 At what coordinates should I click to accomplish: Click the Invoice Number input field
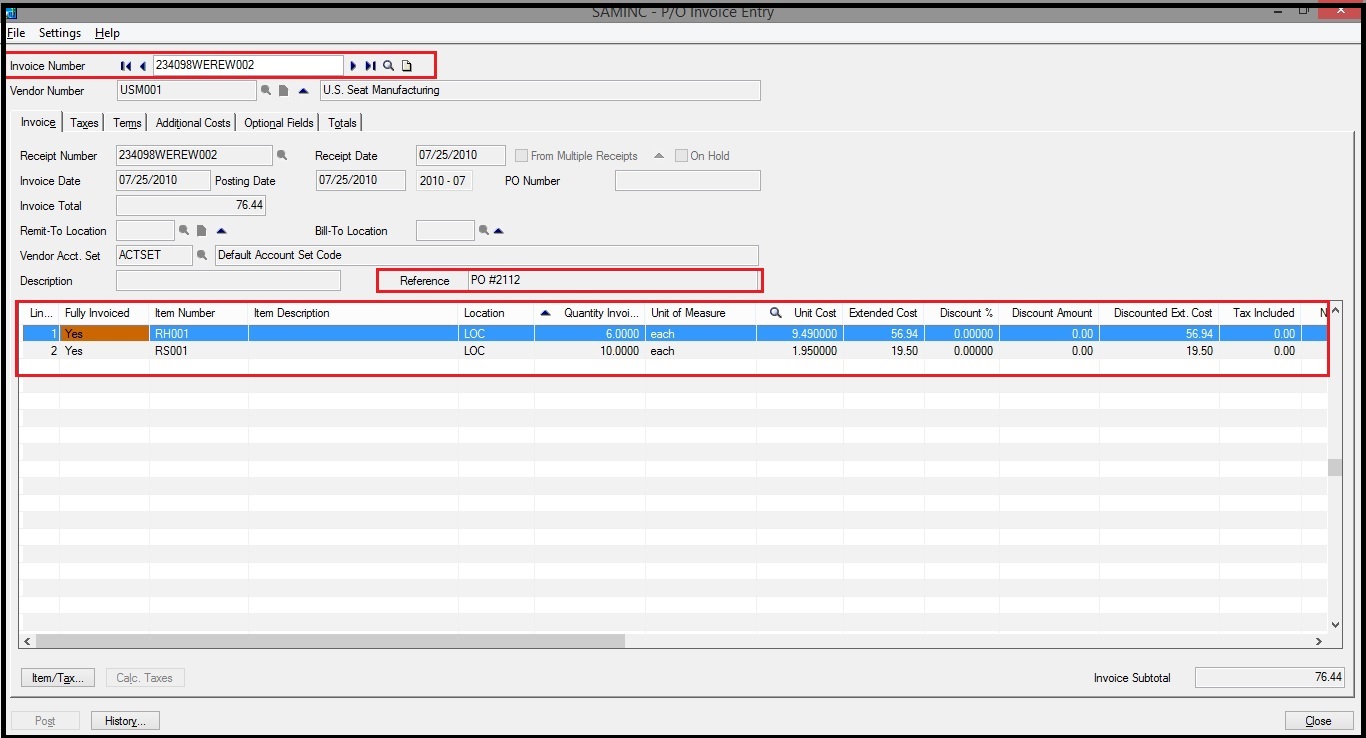tap(248, 66)
